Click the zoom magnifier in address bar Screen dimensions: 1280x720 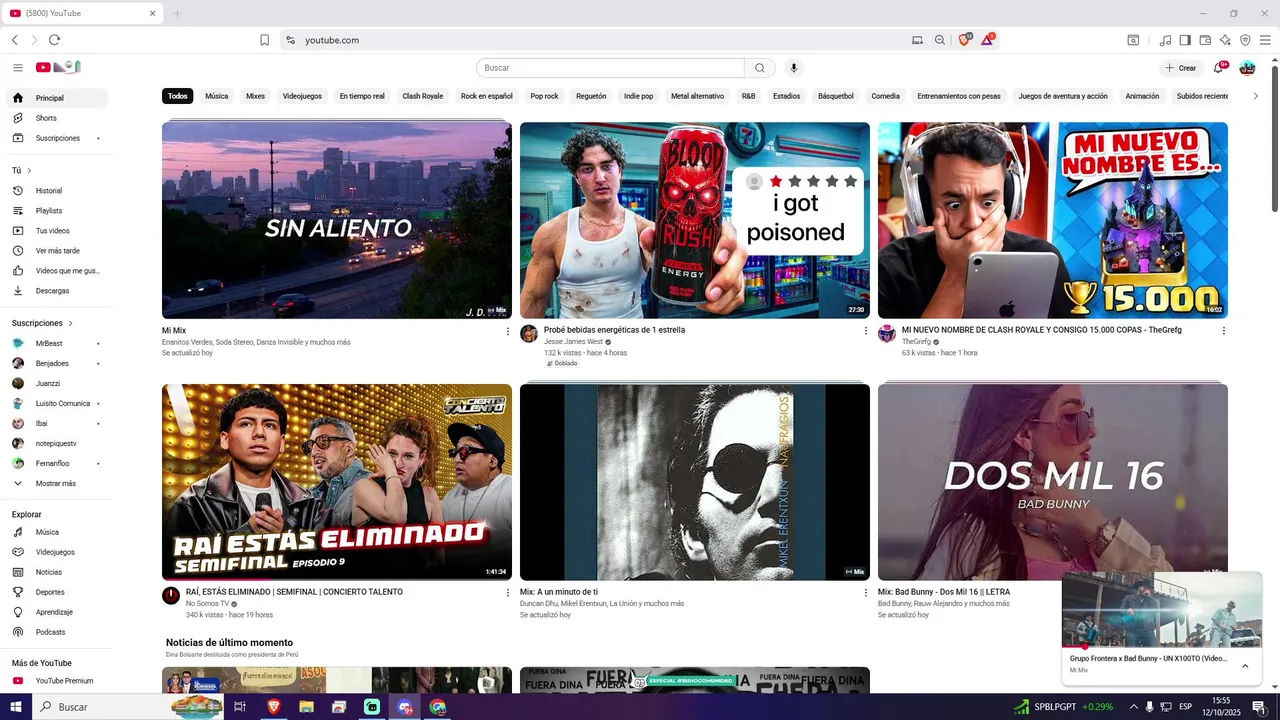click(940, 40)
